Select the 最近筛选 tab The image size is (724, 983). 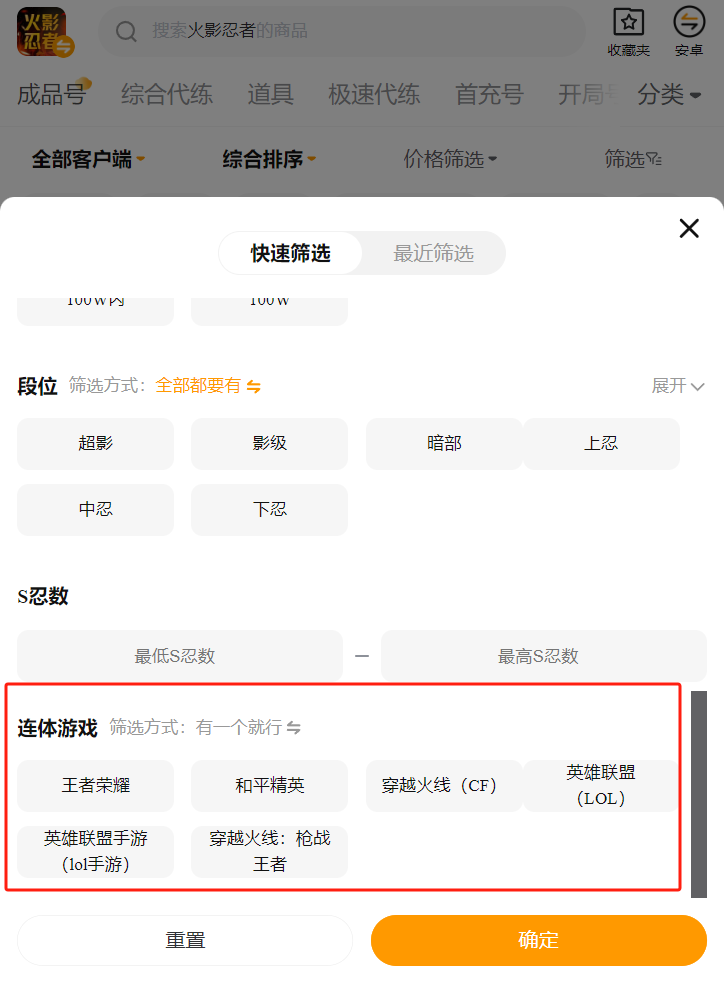click(x=434, y=253)
